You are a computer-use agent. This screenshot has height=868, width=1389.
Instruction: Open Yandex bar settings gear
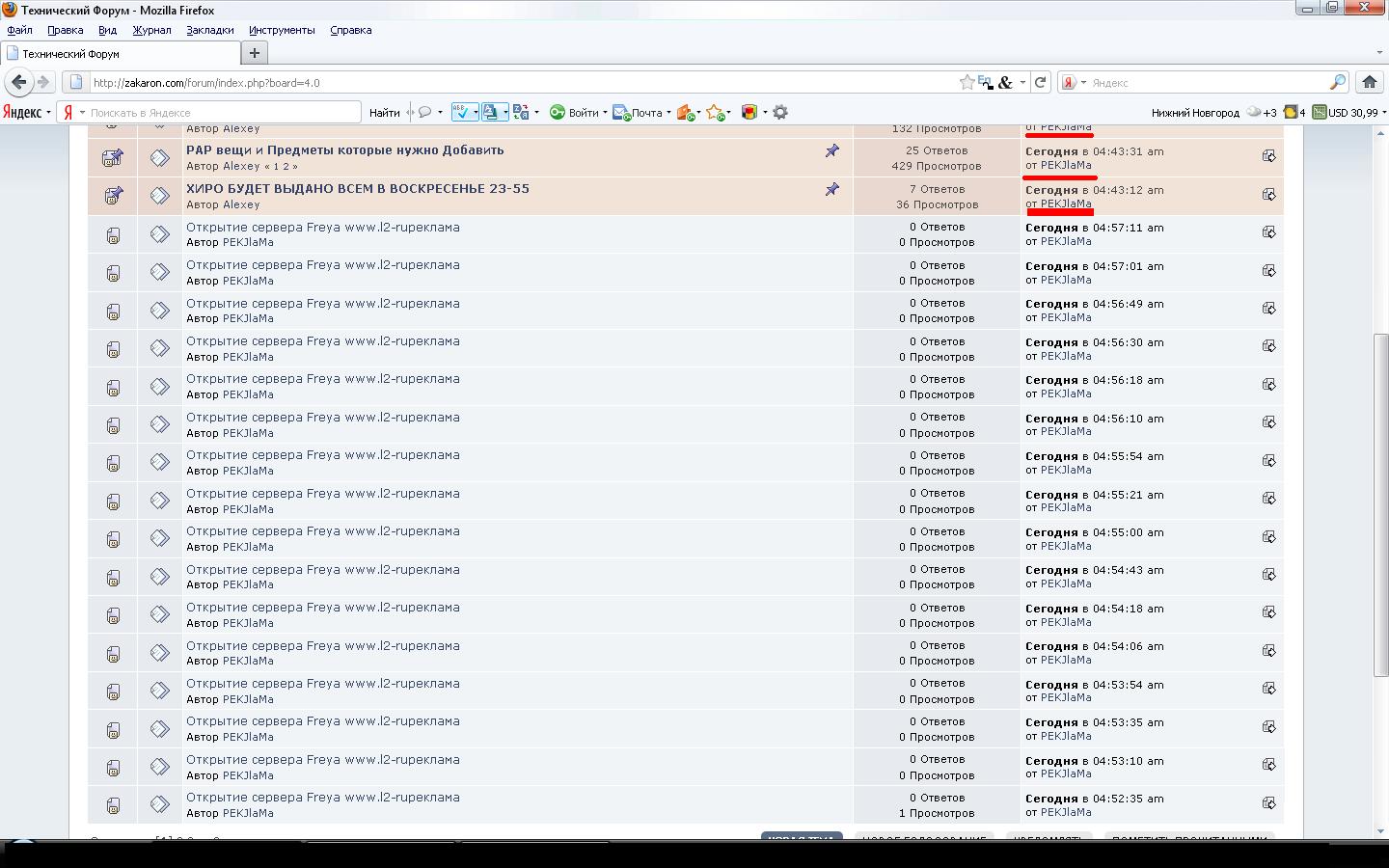780,113
